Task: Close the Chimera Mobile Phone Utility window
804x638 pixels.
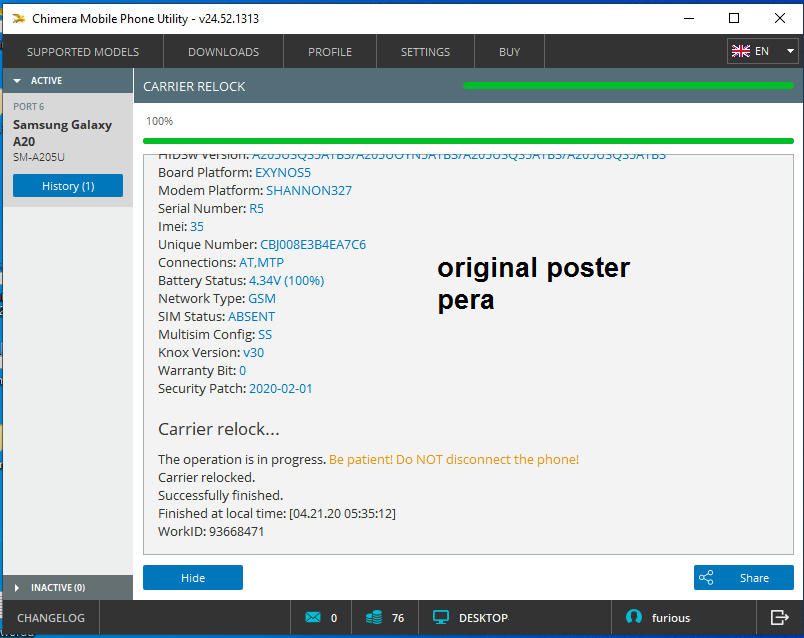Action: (779, 18)
